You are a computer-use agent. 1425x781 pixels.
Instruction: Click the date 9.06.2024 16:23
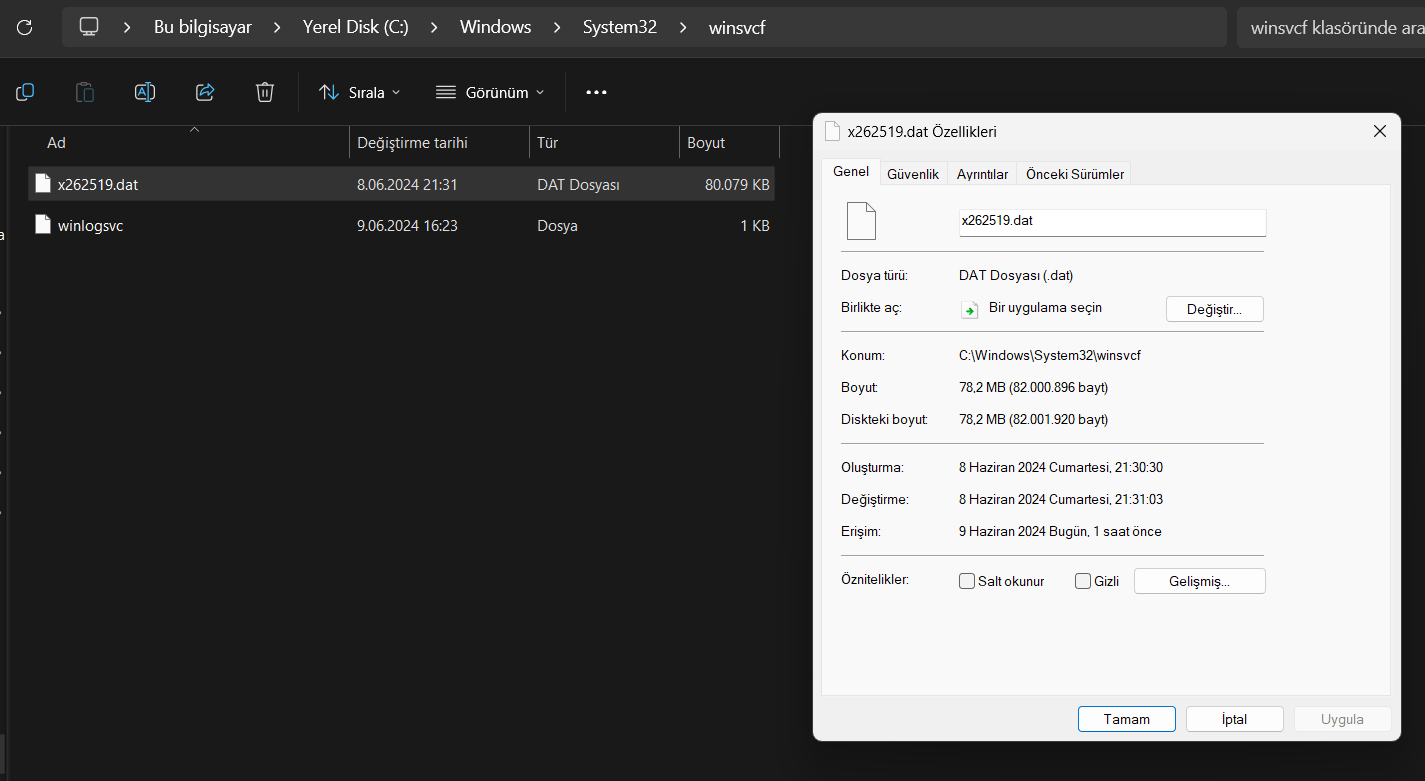click(407, 226)
